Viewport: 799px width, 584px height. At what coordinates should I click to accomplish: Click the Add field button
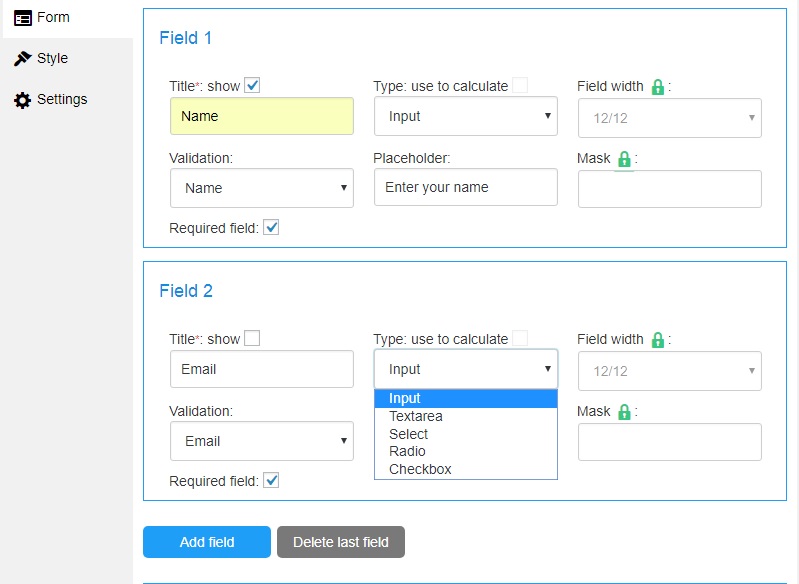pyautogui.click(x=207, y=542)
